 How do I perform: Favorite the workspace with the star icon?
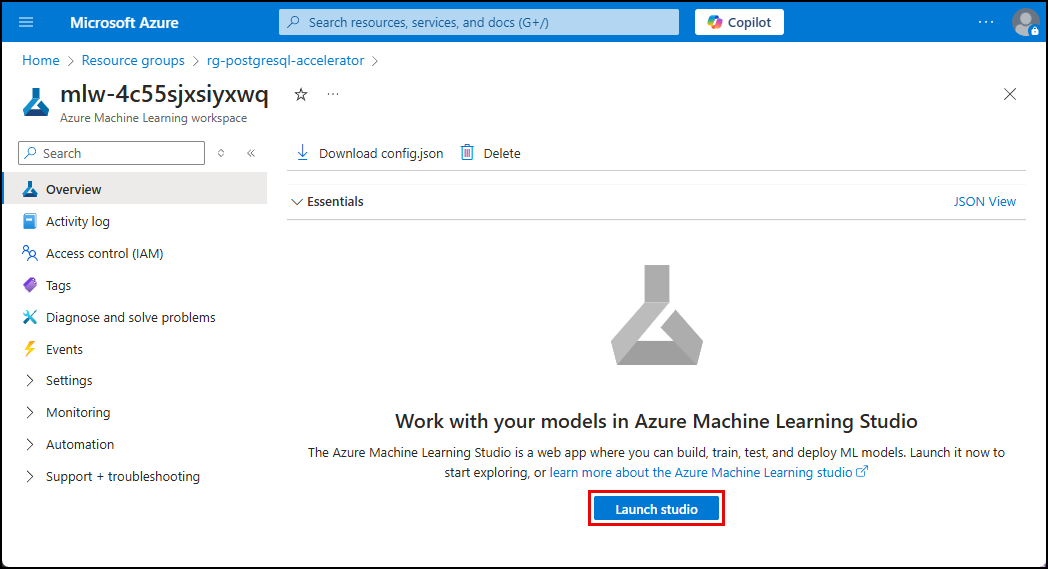click(301, 94)
